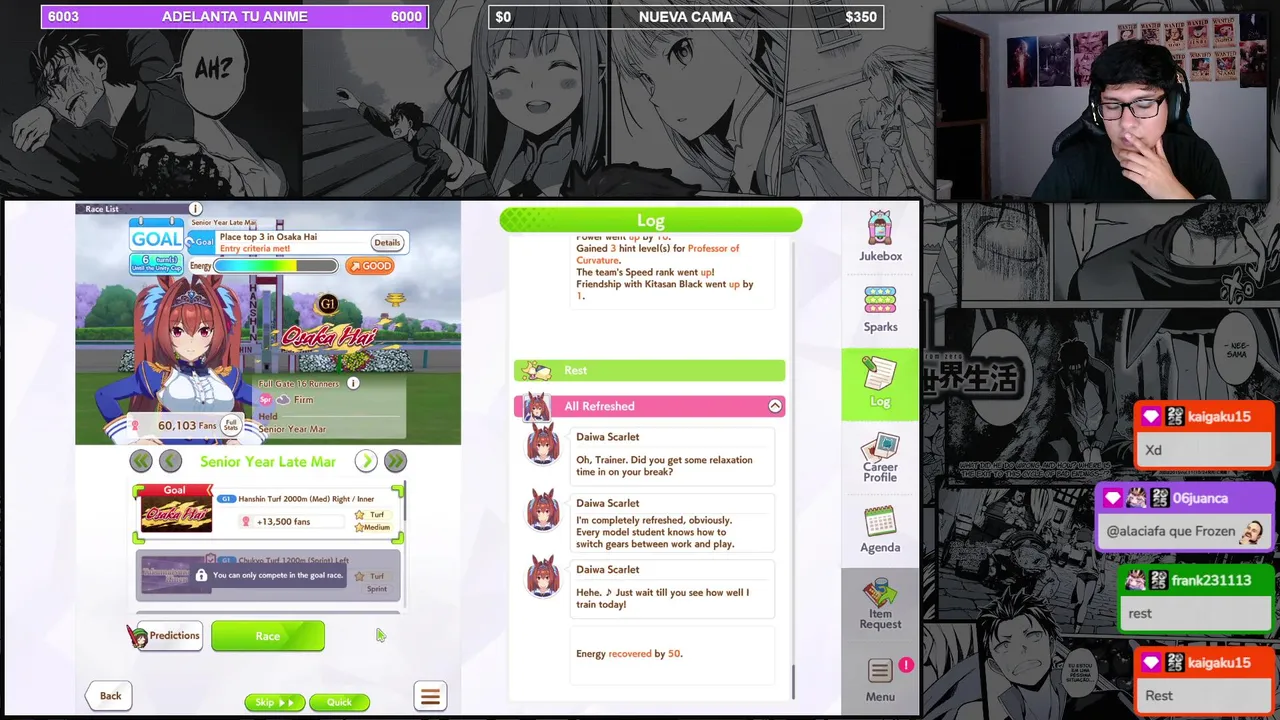This screenshot has height=720, width=1280.
Task: Click the locked Chukyo Turf 1200m race card
Action: pyautogui.click(x=268, y=575)
